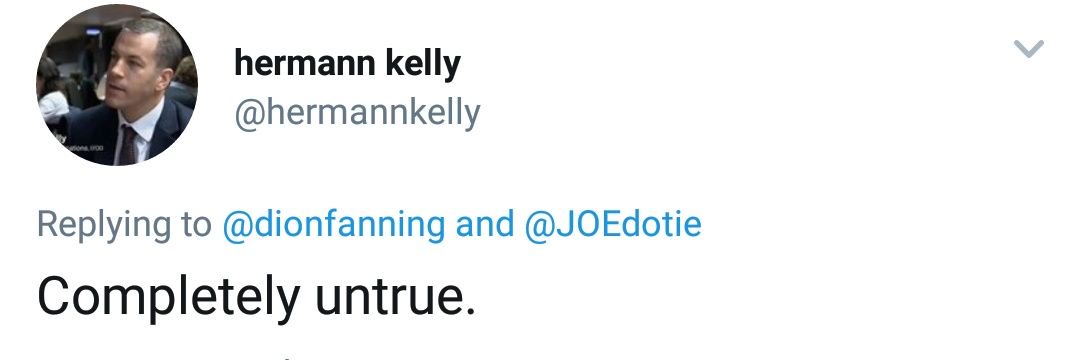Tap the grey username under hermann kelly
Screen dimensions: 1080x360
coord(357,113)
